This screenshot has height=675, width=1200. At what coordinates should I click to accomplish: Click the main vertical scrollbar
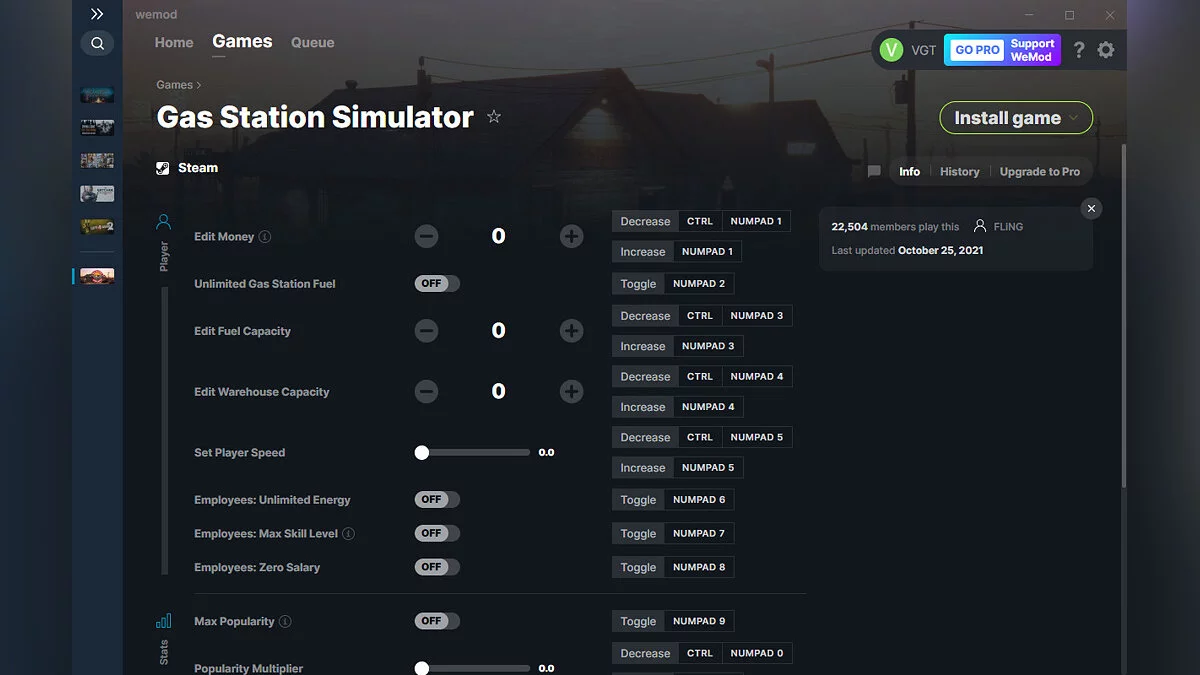1123,315
